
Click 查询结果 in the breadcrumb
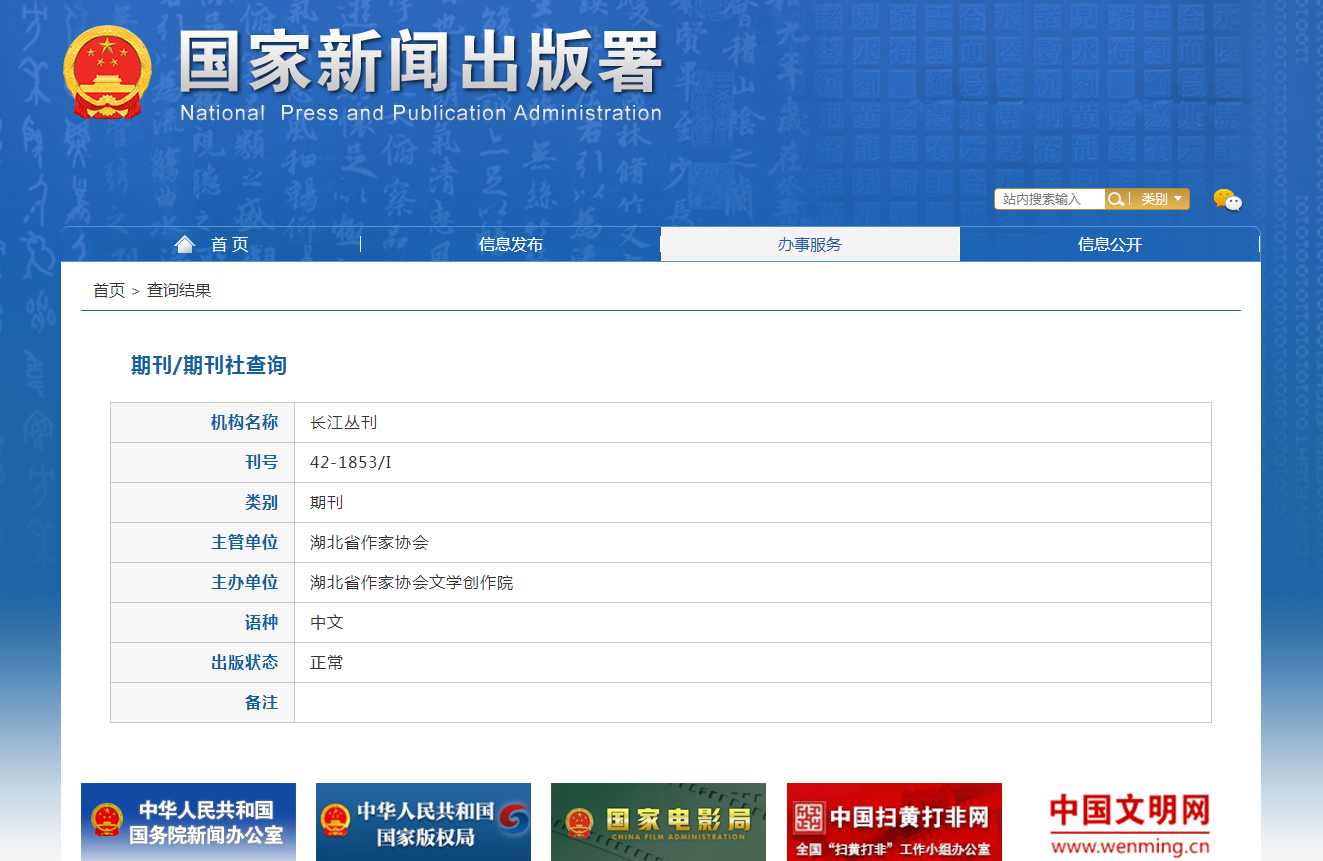point(179,291)
